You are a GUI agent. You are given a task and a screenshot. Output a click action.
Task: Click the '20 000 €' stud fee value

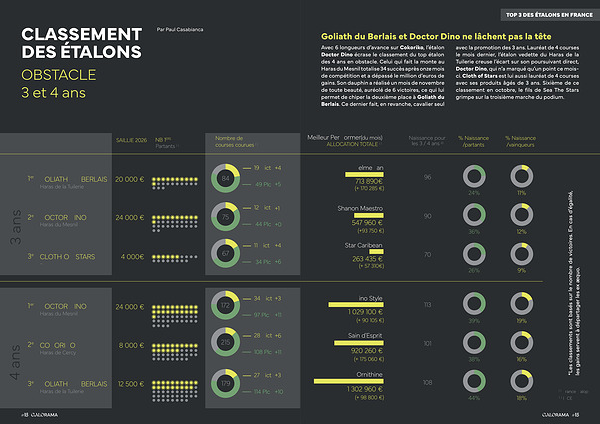[x=131, y=179]
